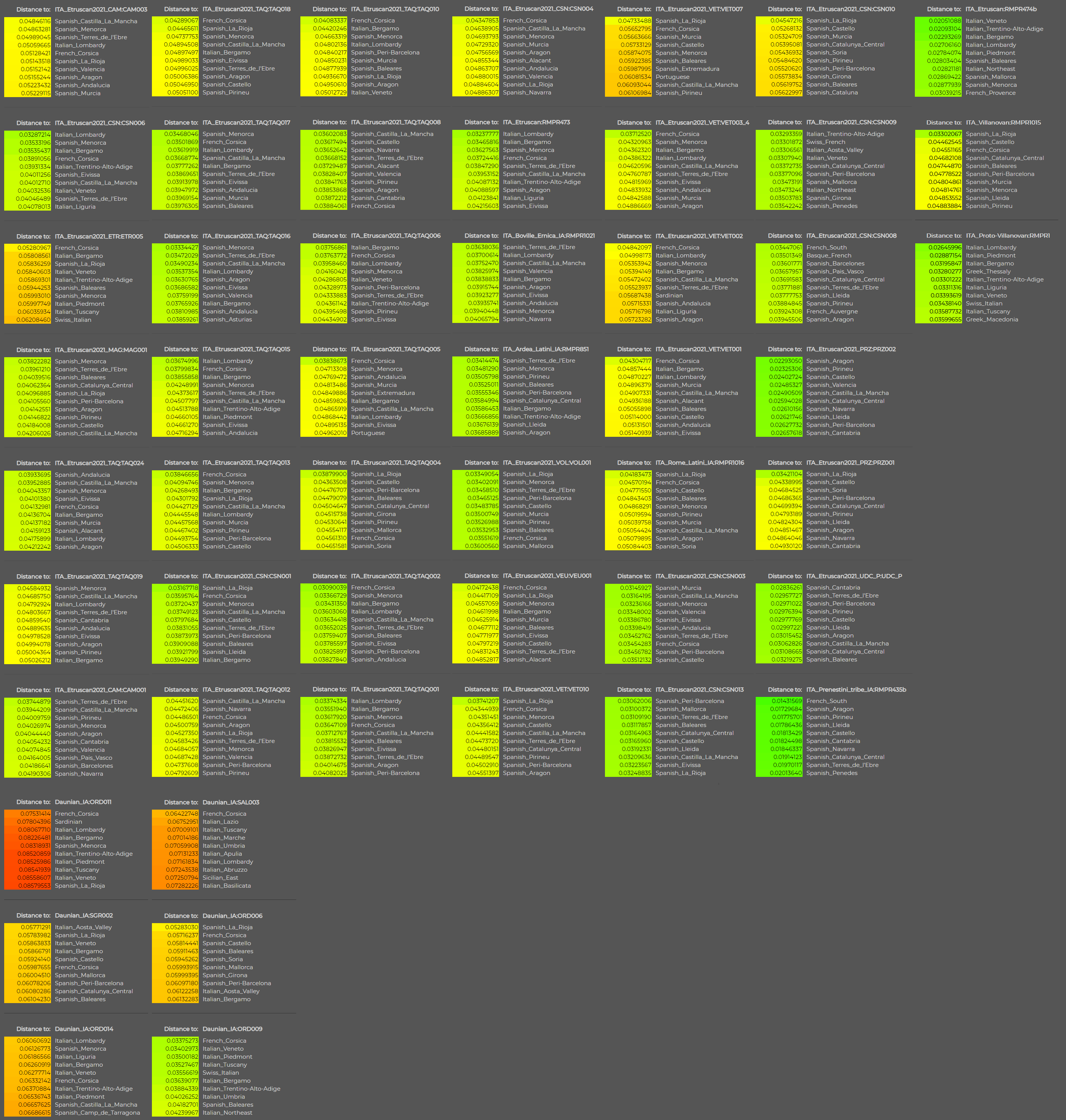Screen dimensions: 1066x1120
Task: Click the Daunian_IA:ORD009 table header
Action: (232, 1029)
